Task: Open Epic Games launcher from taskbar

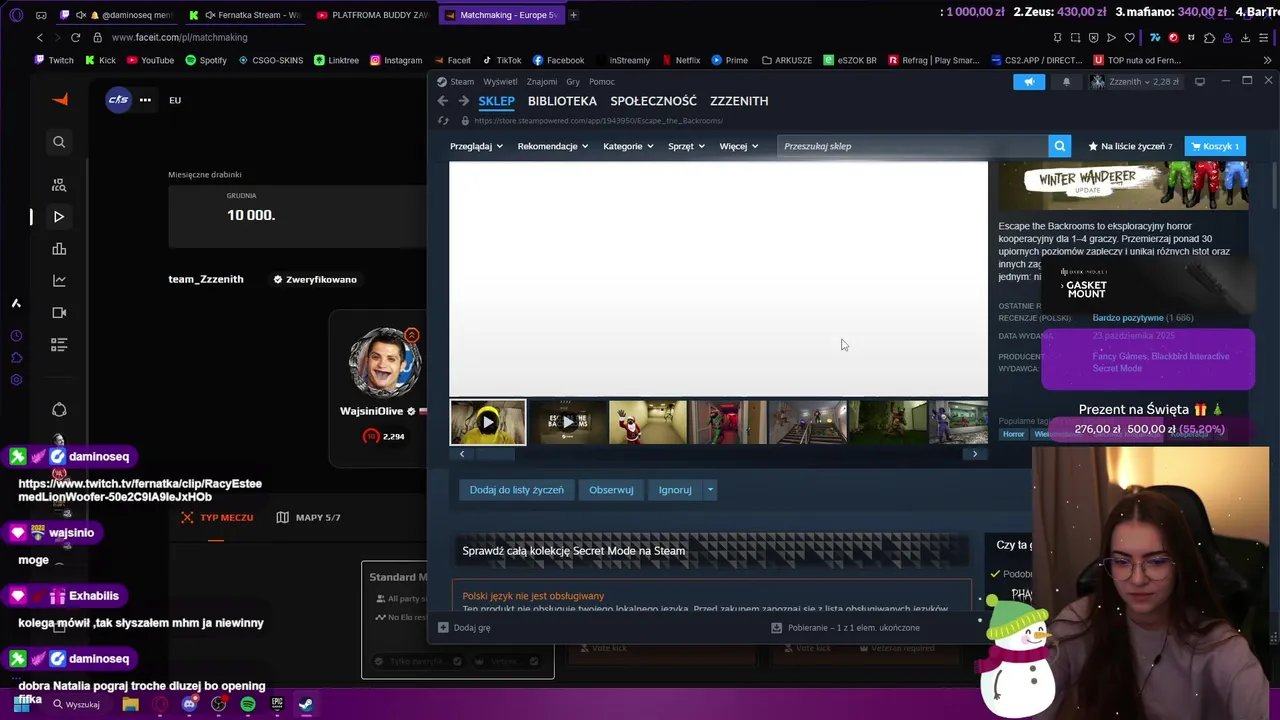Action: [x=277, y=704]
